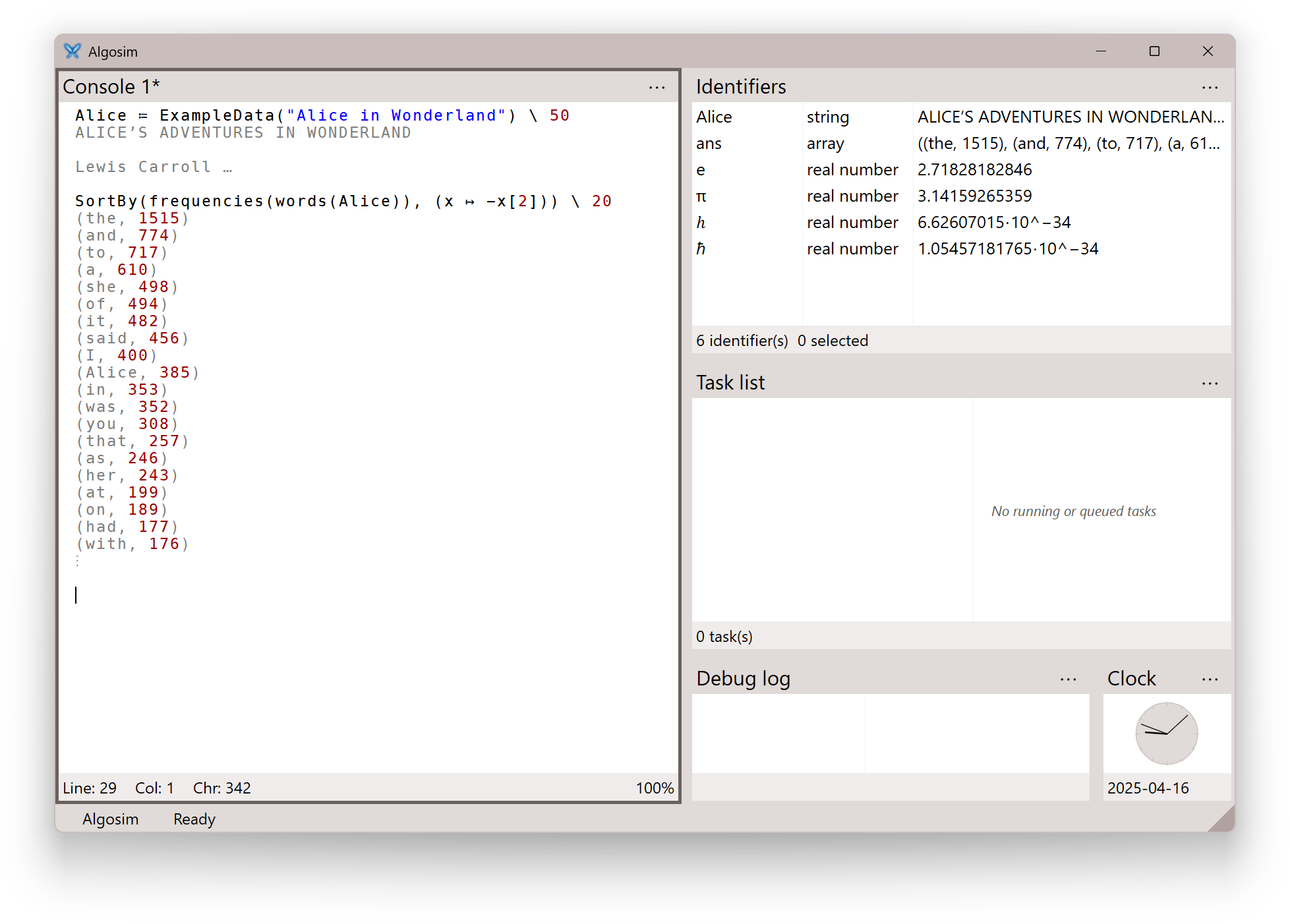This screenshot has height=924, width=1290.
Task: Click the output row (said, 456)
Action: pos(132,338)
